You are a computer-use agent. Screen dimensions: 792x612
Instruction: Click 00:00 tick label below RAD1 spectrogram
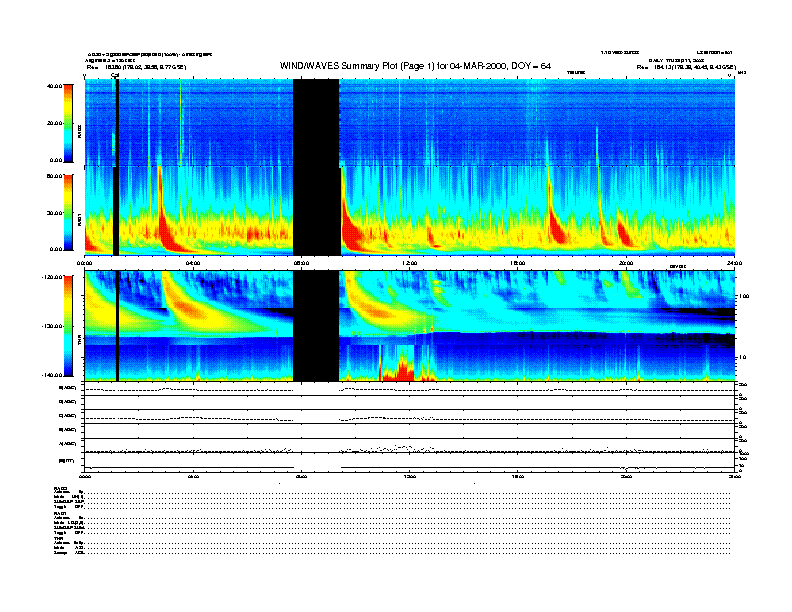[x=84, y=263]
